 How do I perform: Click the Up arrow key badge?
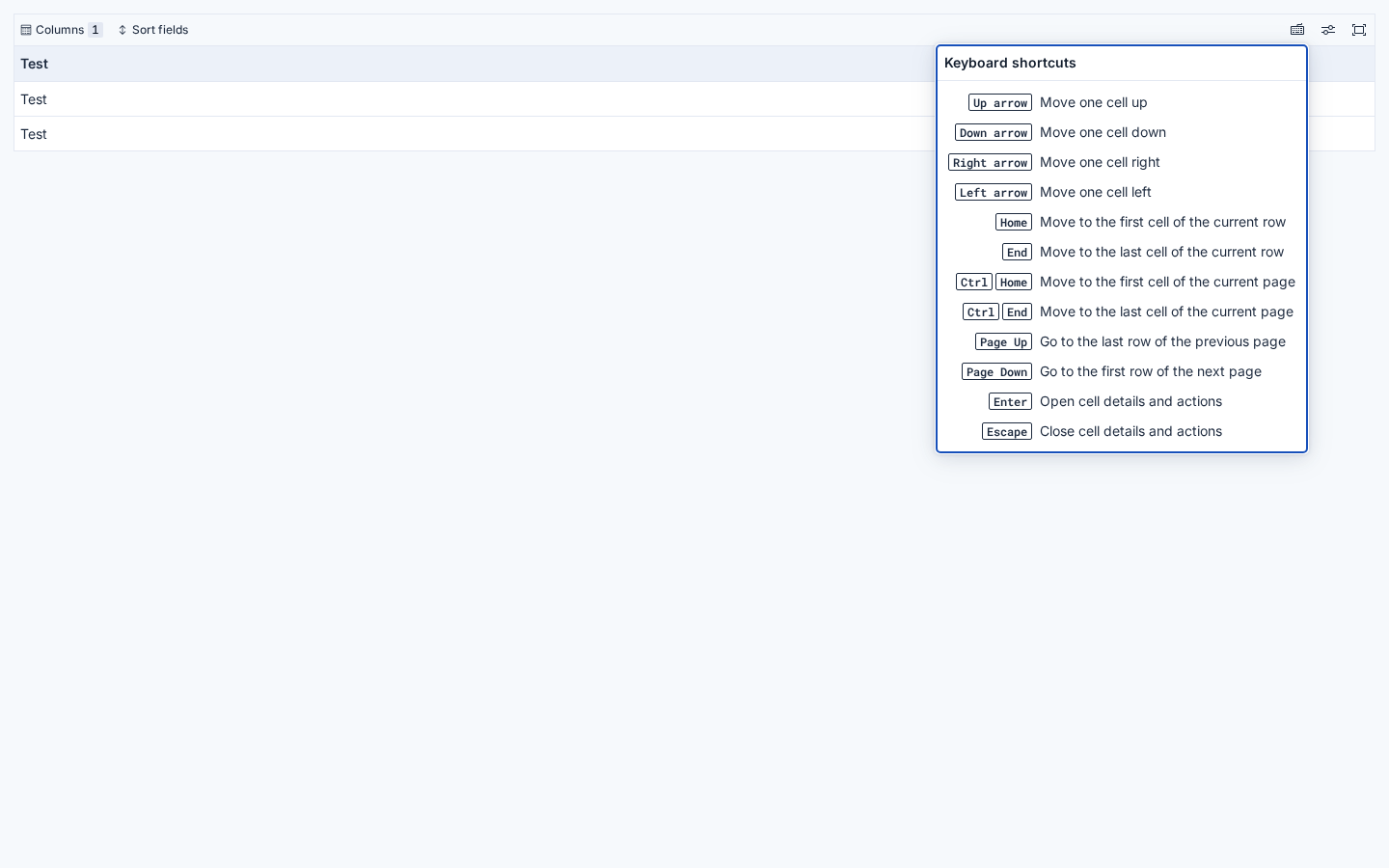pyautogui.click(x=1000, y=102)
